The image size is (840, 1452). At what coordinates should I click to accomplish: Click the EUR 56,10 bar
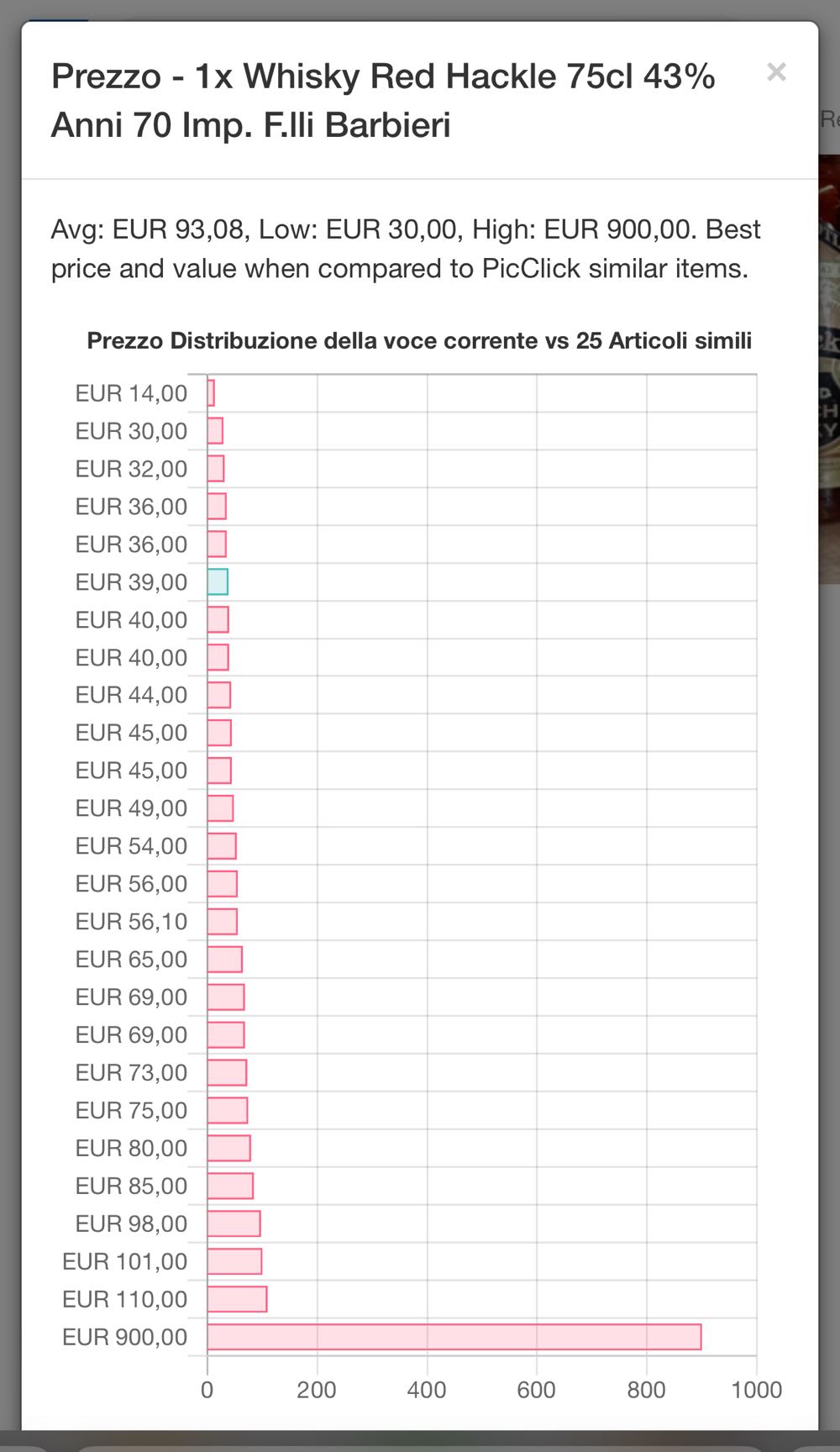223,922
